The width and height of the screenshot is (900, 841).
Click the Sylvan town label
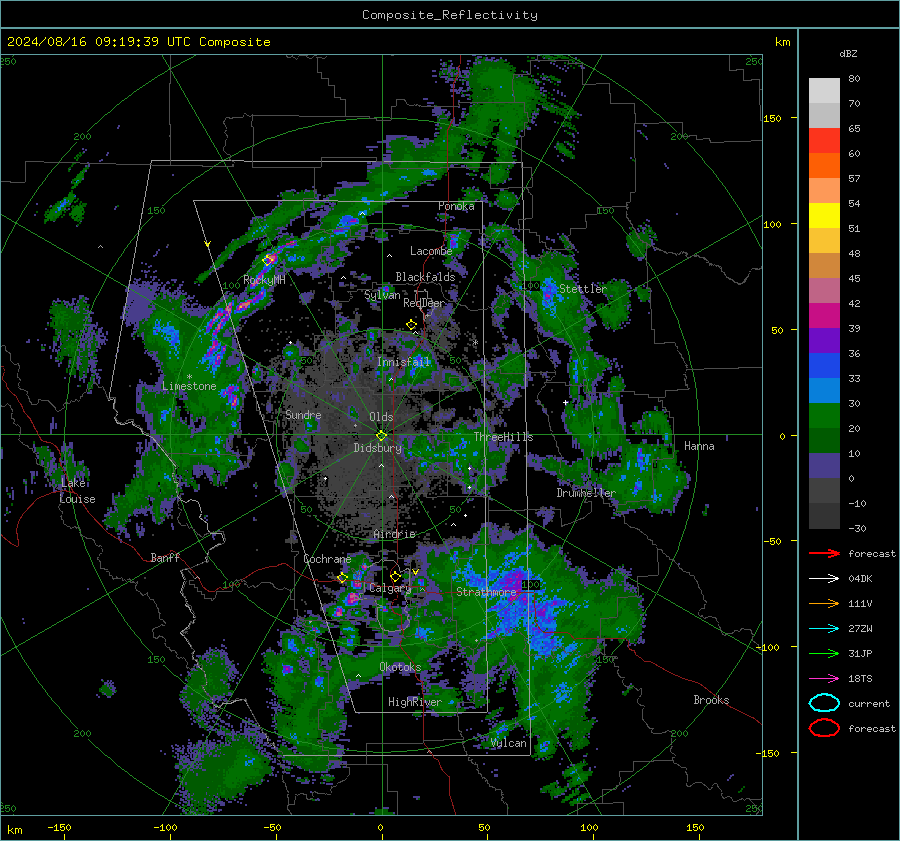pos(382,295)
